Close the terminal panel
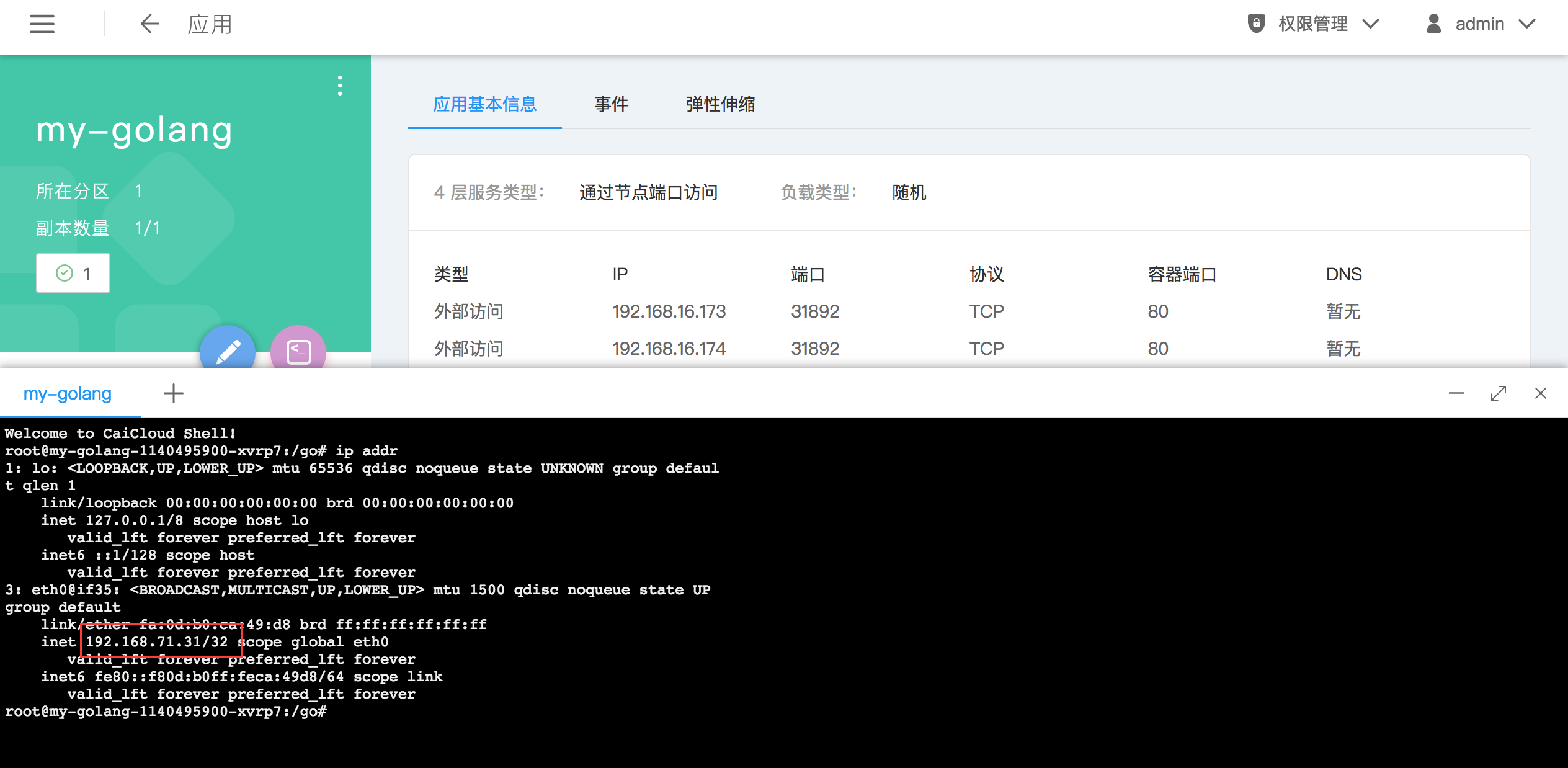The height and width of the screenshot is (768, 1568). coord(1541,393)
